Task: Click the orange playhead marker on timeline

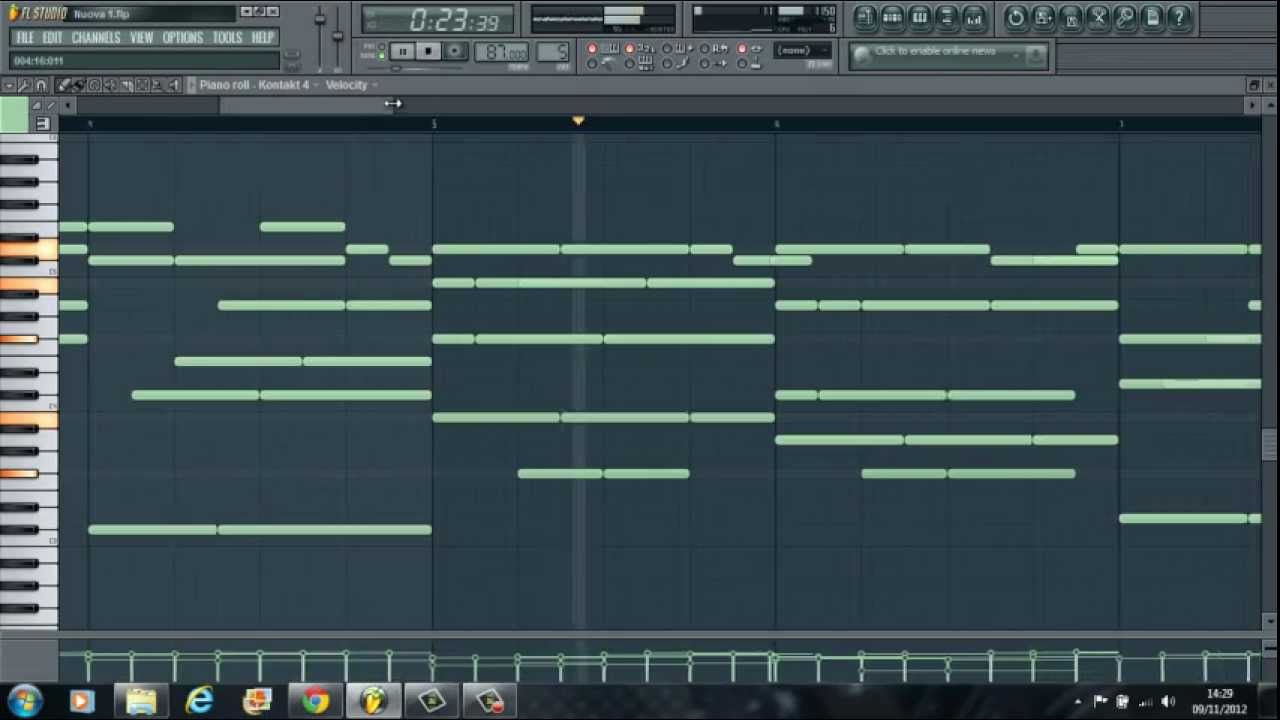Action: 578,121
